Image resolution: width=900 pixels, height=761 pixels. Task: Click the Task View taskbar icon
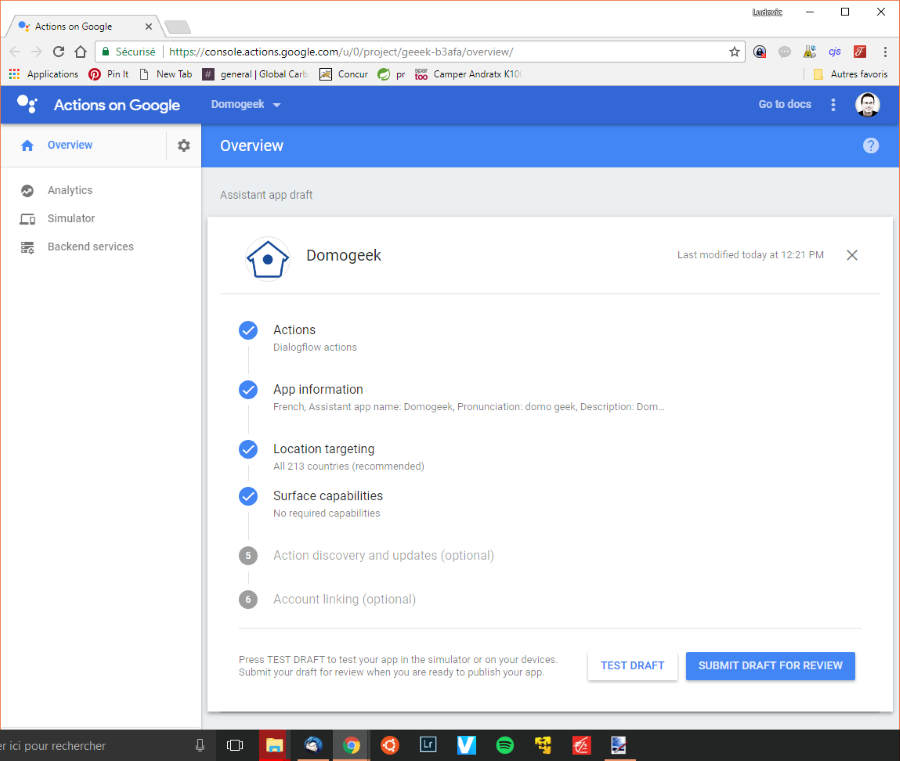[x=235, y=746]
